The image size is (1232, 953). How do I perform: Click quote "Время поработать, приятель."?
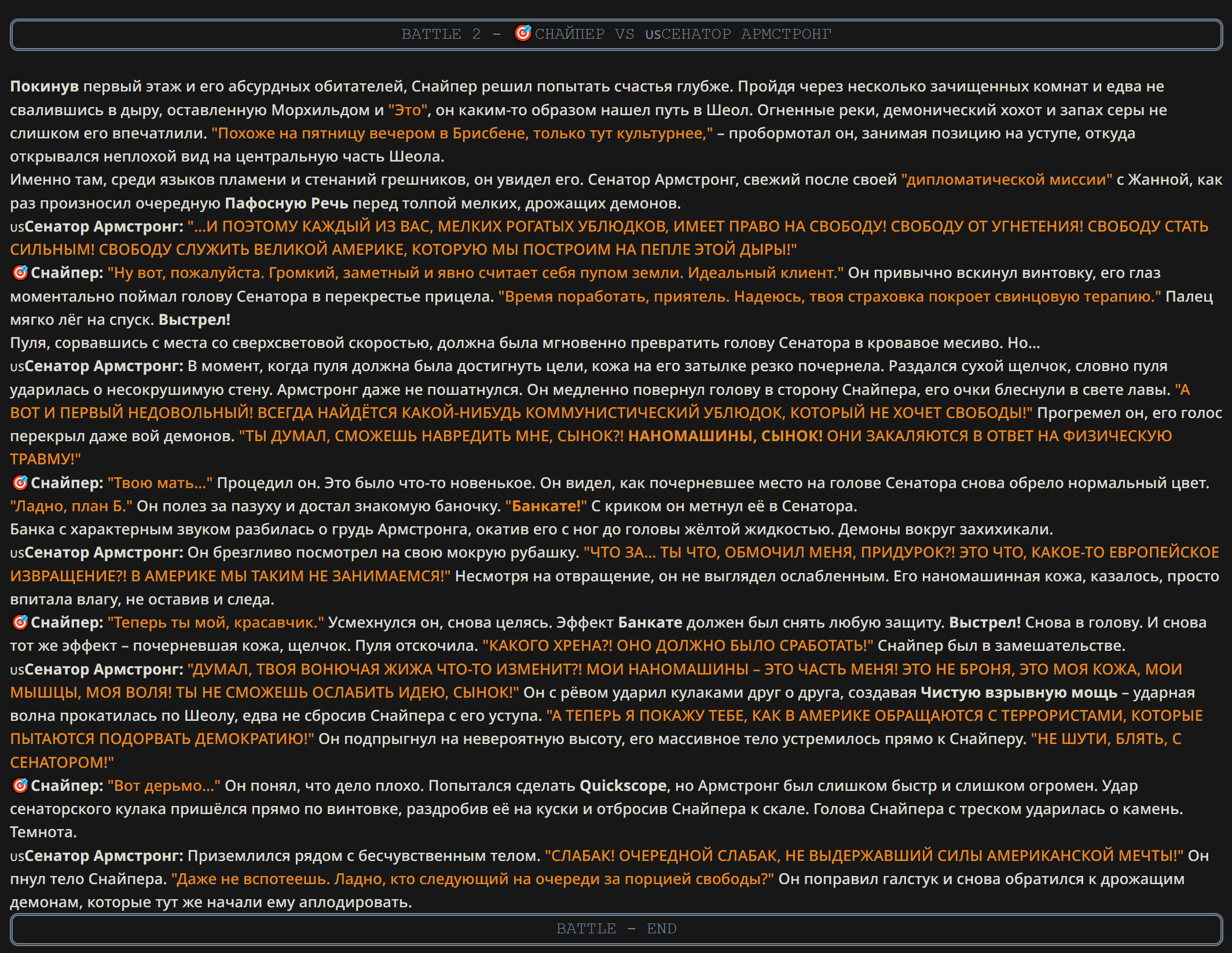point(614,296)
